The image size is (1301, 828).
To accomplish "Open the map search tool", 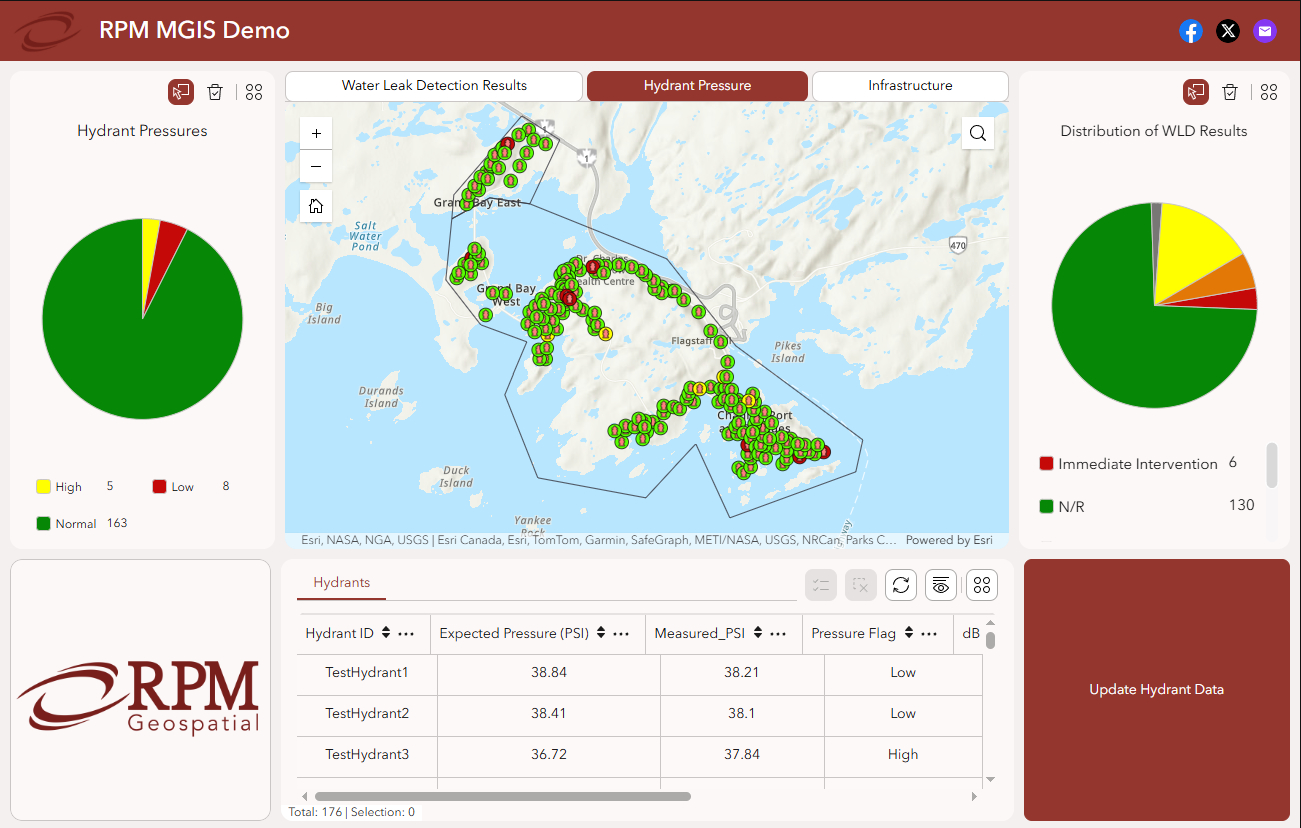I will pos(978,133).
